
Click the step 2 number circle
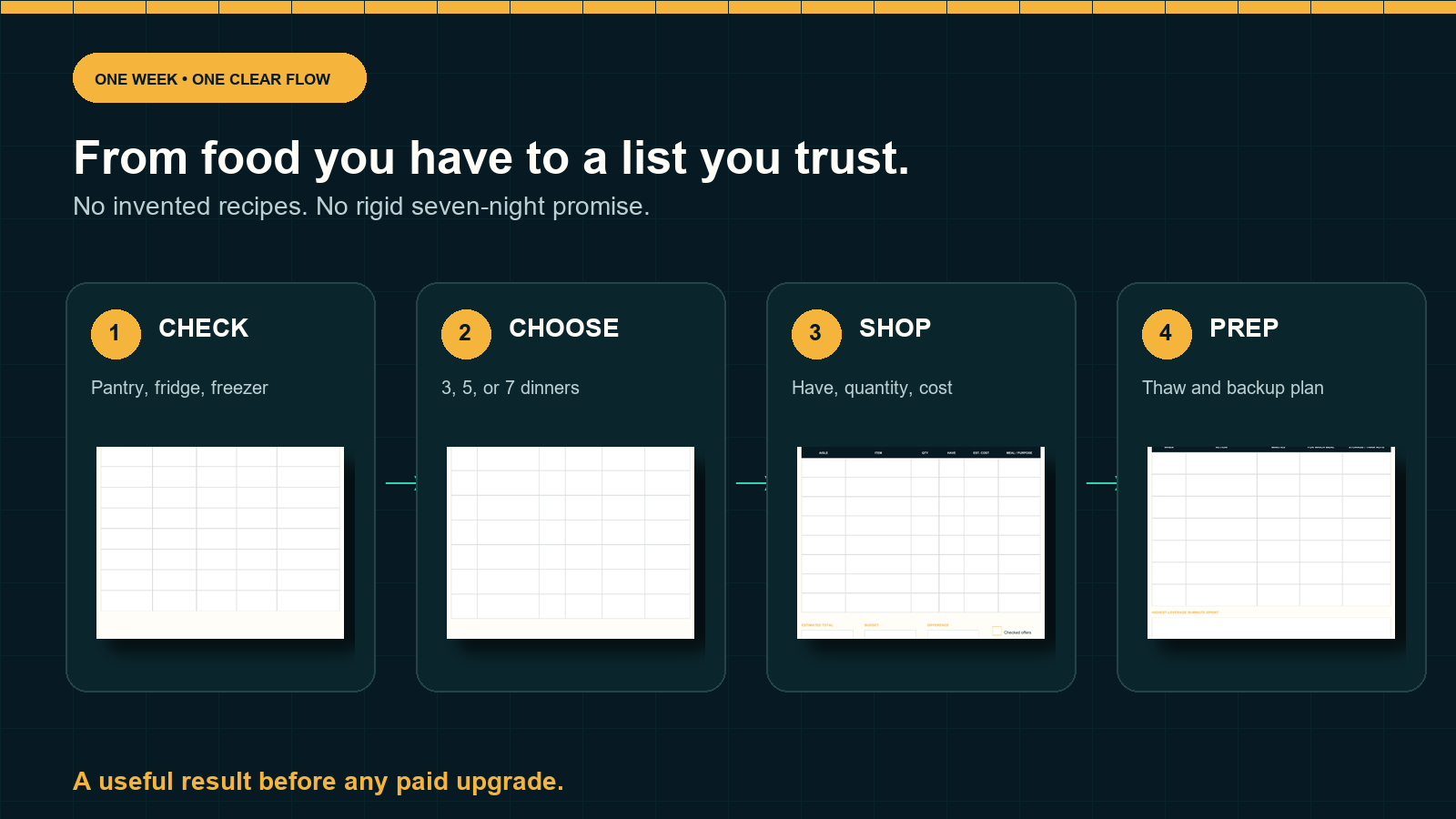(x=466, y=334)
